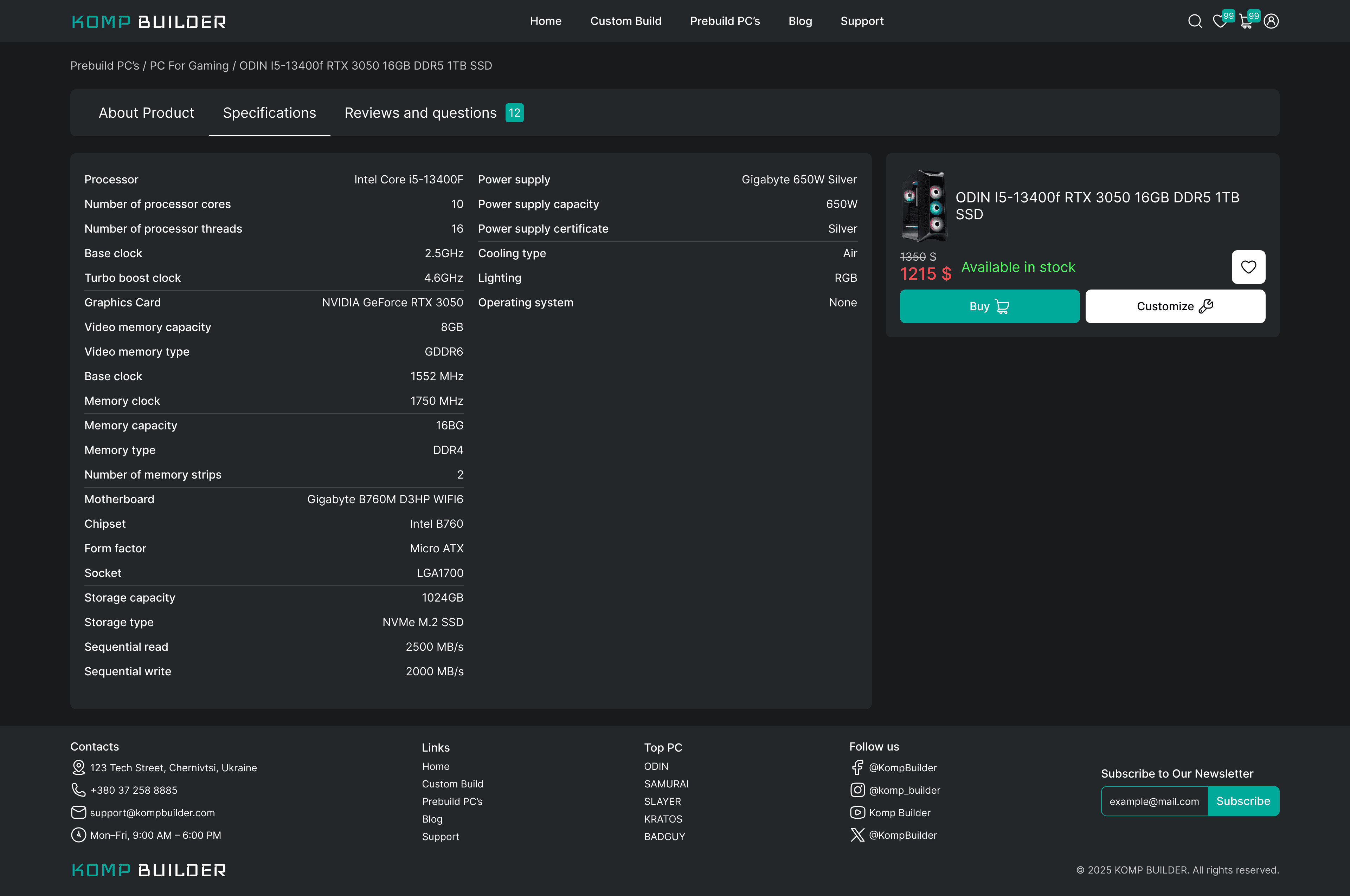Screen dimensions: 1350x896
Task: Switch to About Product tab
Action: 146,112
